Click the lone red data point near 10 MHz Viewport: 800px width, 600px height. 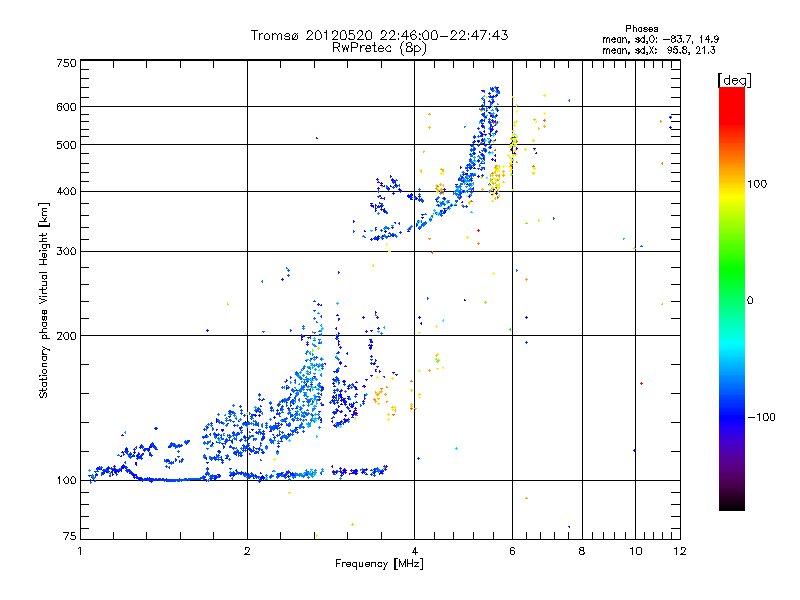click(x=641, y=383)
